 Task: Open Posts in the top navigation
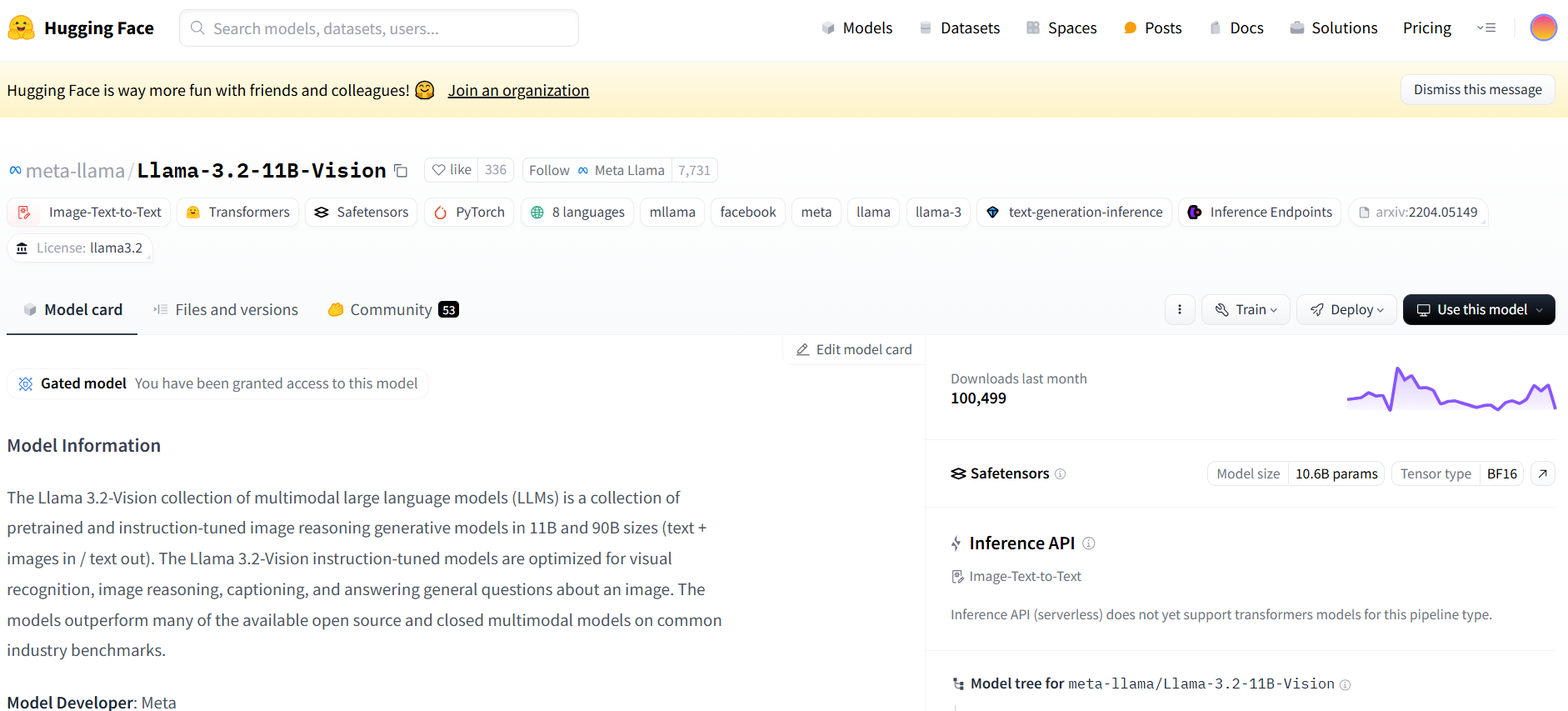[x=1152, y=28]
